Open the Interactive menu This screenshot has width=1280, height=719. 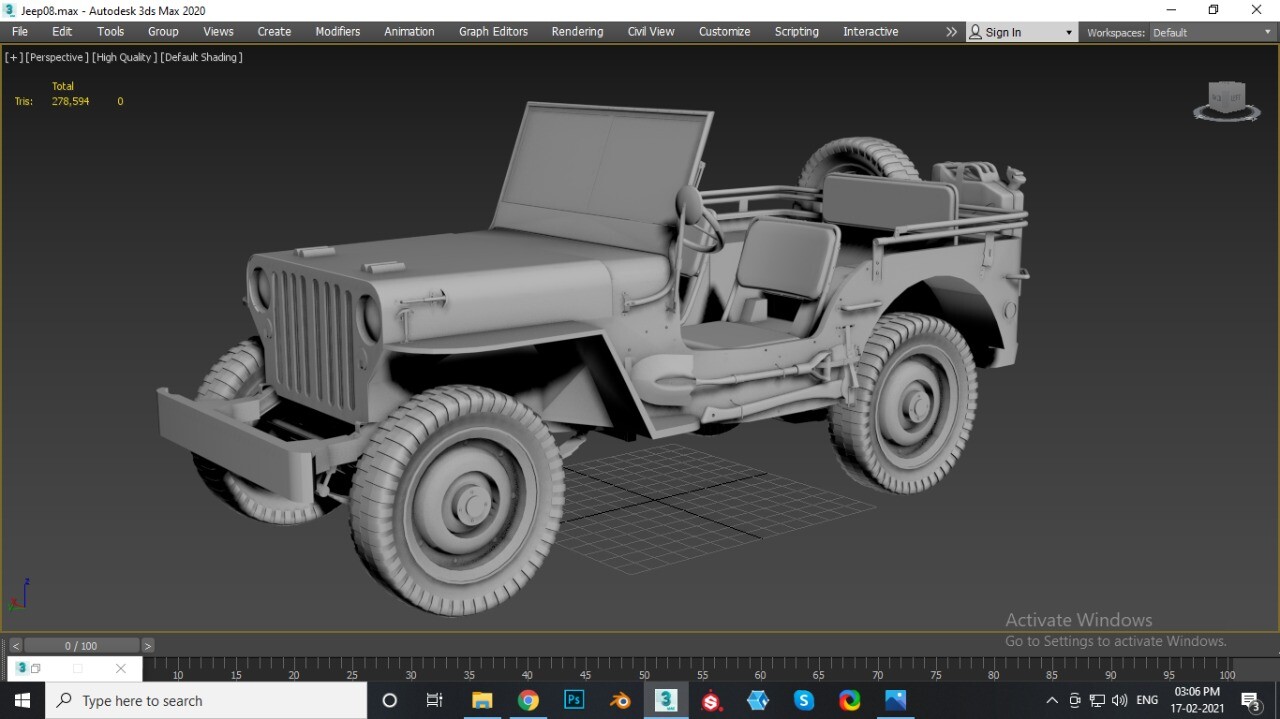click(870, 32)
